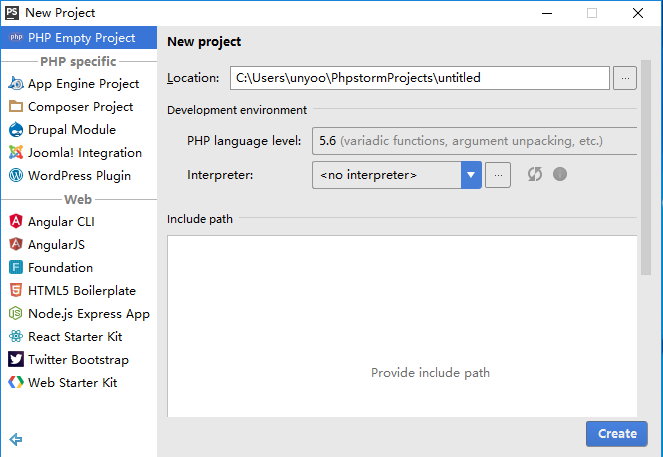Click the Node.js Express App icon

click(16, 313)
